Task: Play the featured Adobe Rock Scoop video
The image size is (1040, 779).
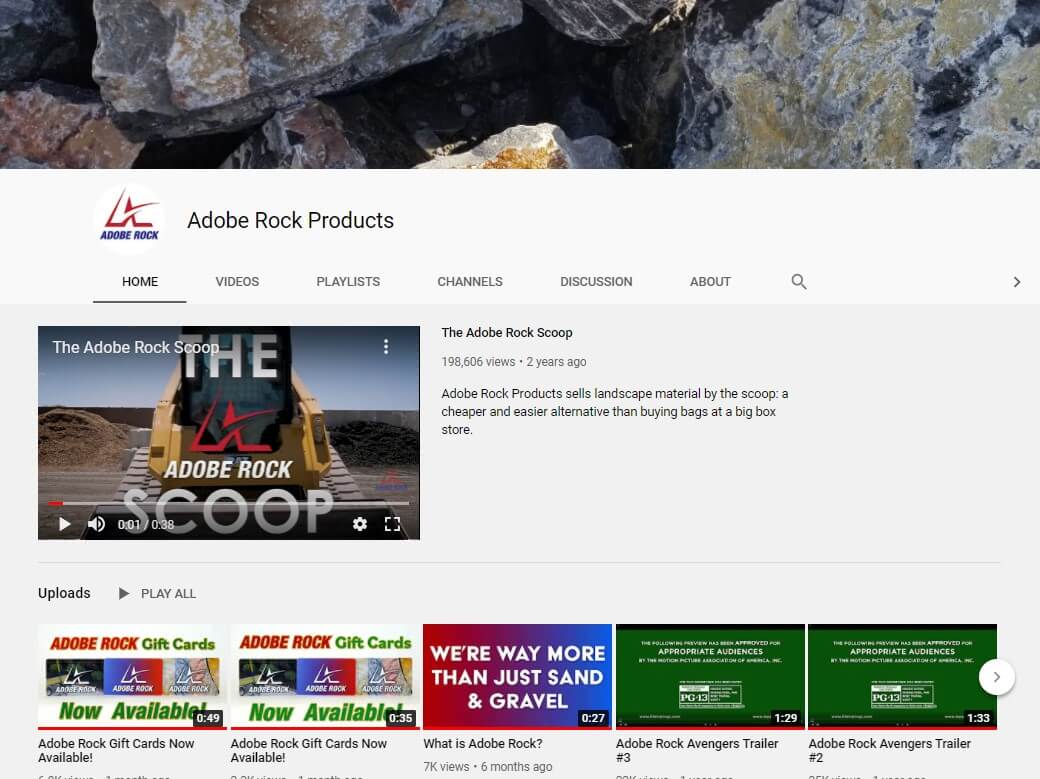Action: 64,524
